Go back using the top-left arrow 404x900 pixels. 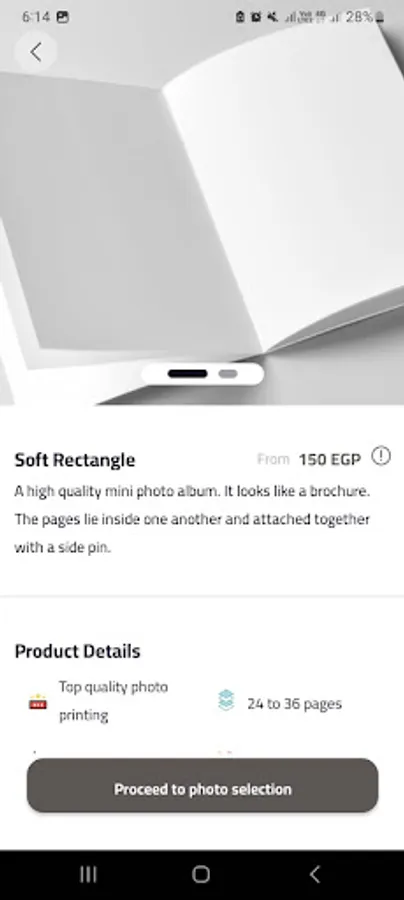pyautogui.click(x=36, y=52)
